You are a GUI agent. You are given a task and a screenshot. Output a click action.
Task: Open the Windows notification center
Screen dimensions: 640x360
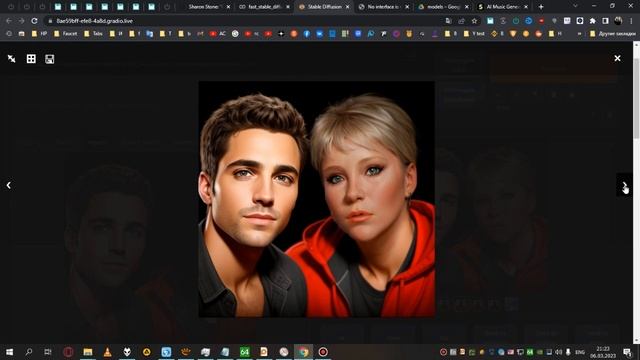[x=627, y=352]
